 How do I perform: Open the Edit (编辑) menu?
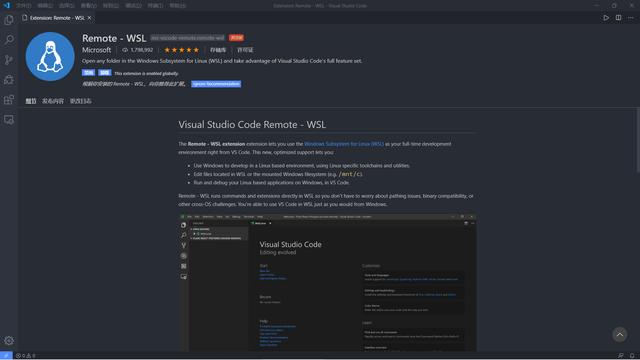[45, 6]
